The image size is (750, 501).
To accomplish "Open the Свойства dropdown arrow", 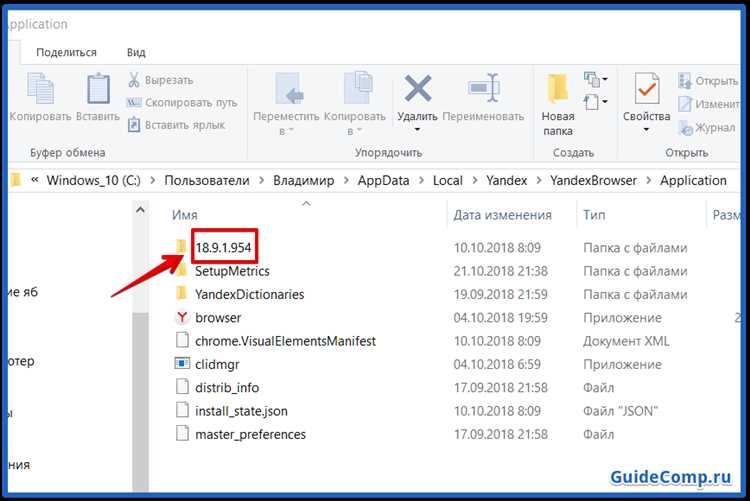I will (646, 130).
